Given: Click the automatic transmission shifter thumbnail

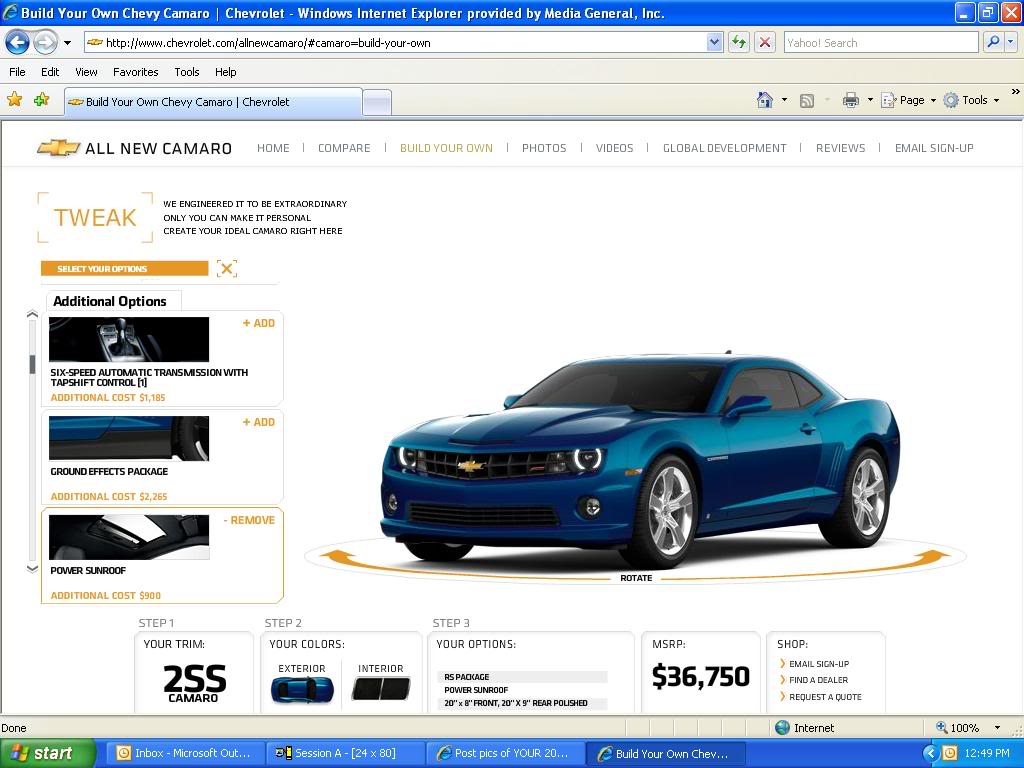Looking at the screenshot, I should pos(129,340).
